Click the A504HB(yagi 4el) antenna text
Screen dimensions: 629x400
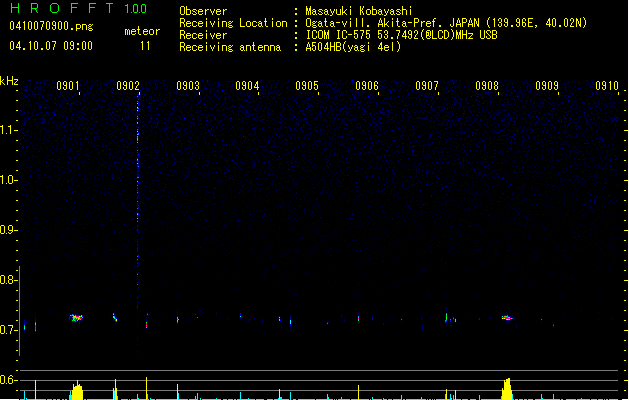click(x=353, y=47)
